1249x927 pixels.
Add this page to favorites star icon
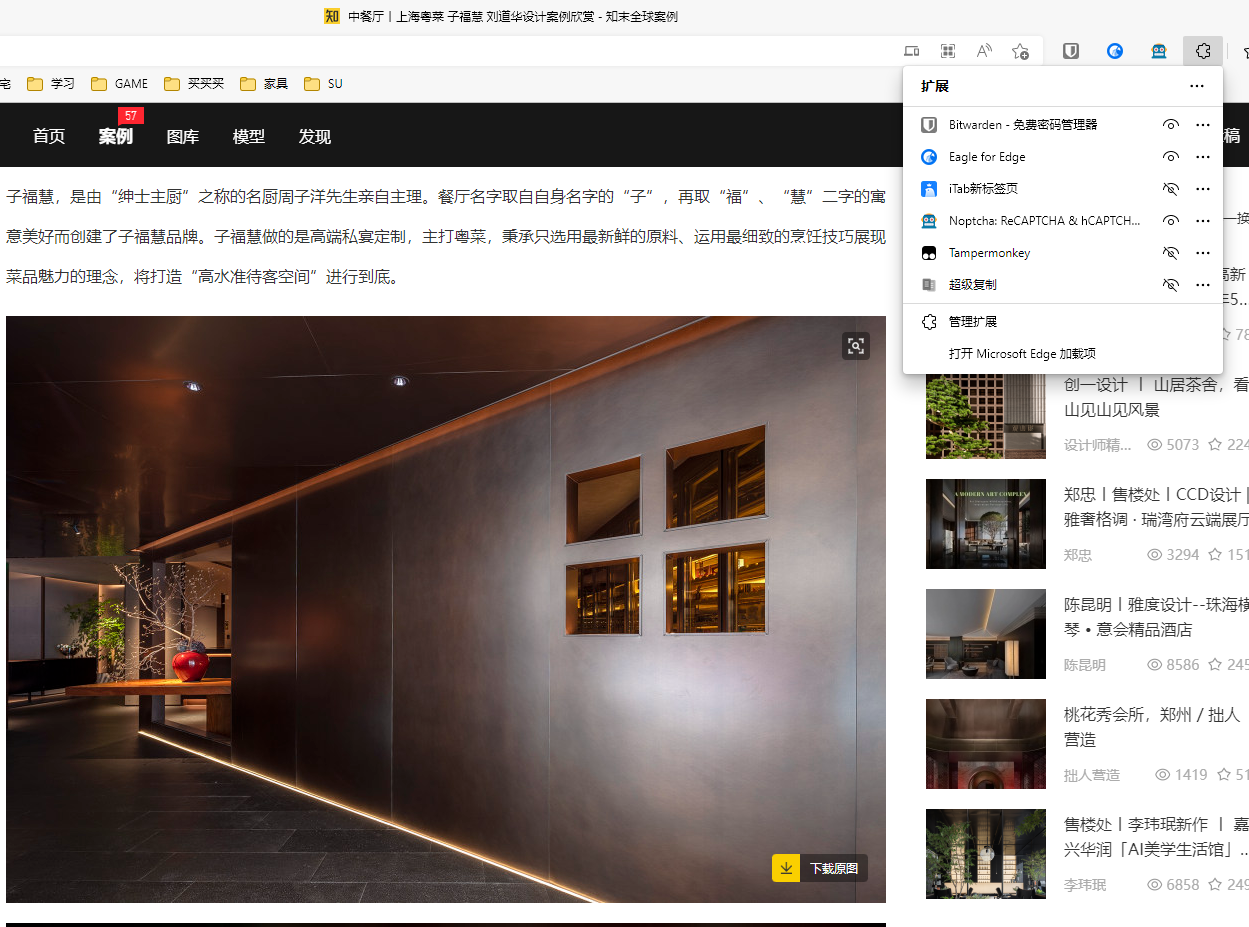point(1020,51)
